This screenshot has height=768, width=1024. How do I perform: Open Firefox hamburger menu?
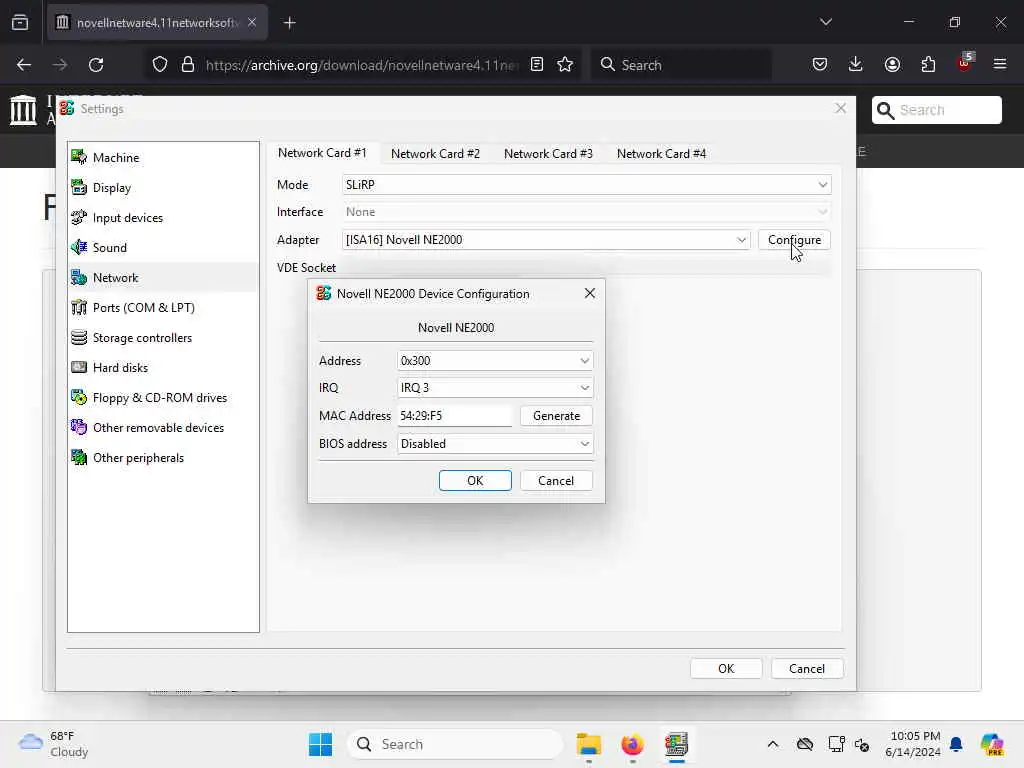click(x=1000, y=64)
